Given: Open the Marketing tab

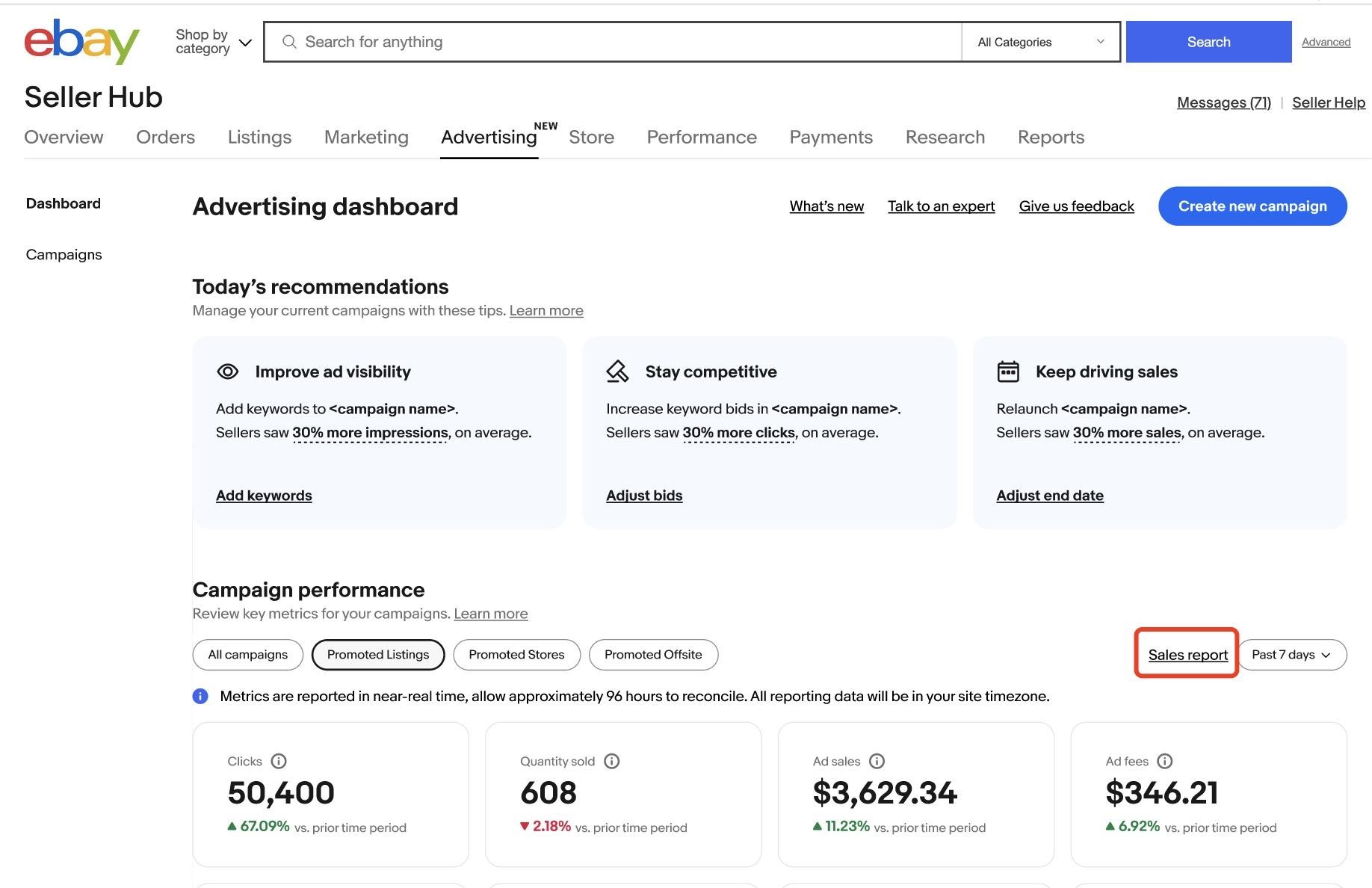Looking at the screenshot, I should pos(366,137).
